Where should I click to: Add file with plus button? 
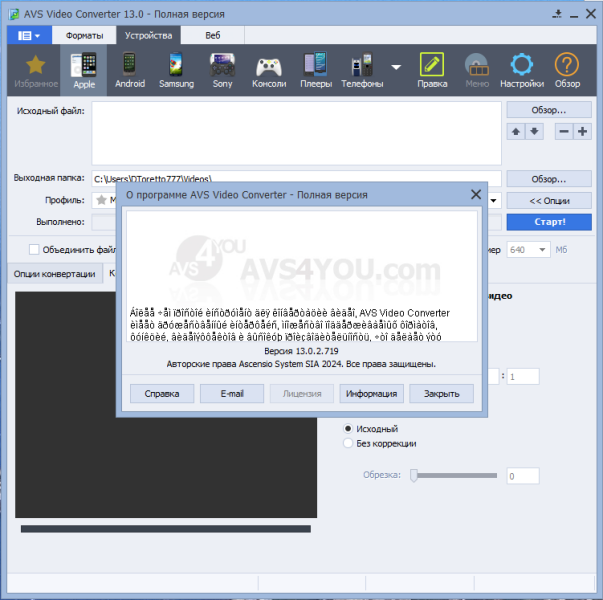[582, 132]
